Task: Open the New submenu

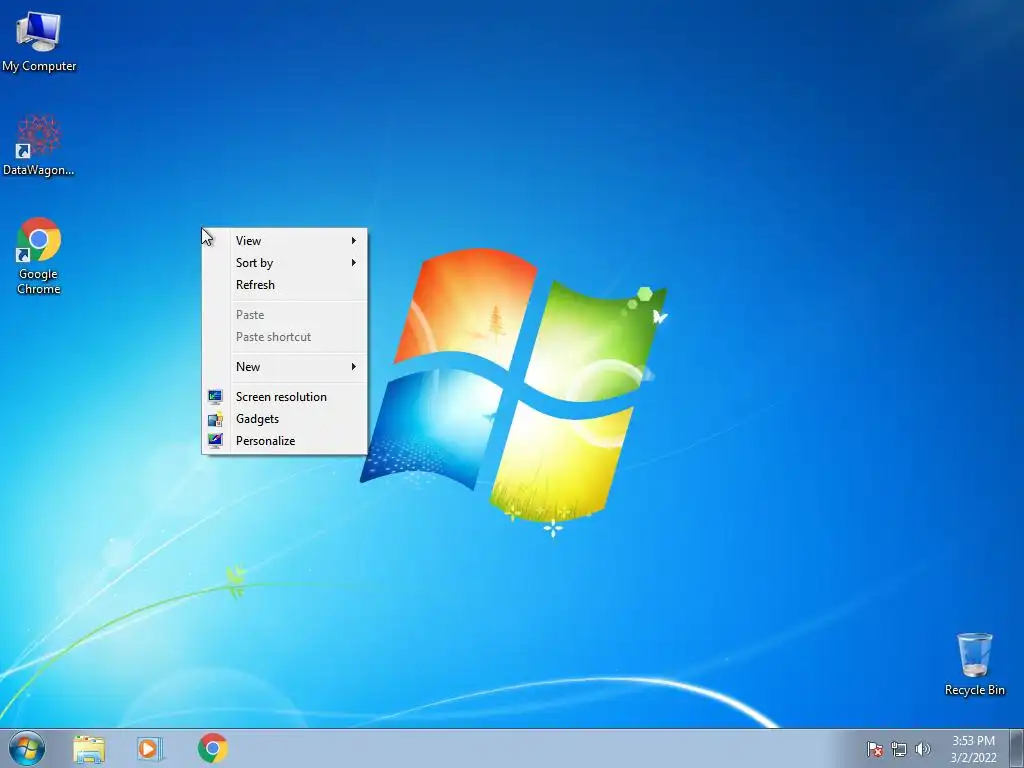Action: (284, 366)
